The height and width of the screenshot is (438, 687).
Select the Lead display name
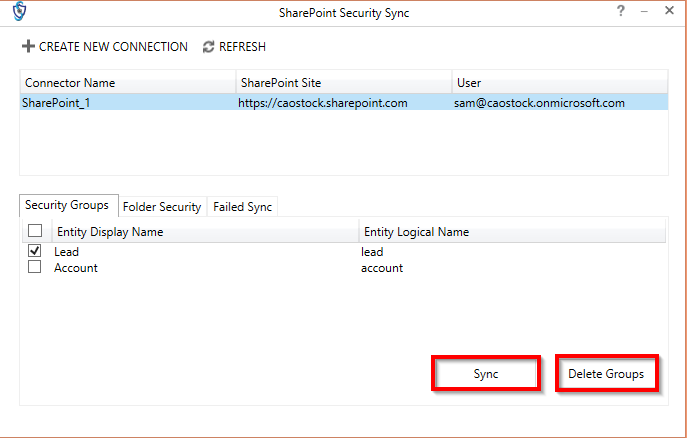tap(67, 252)
